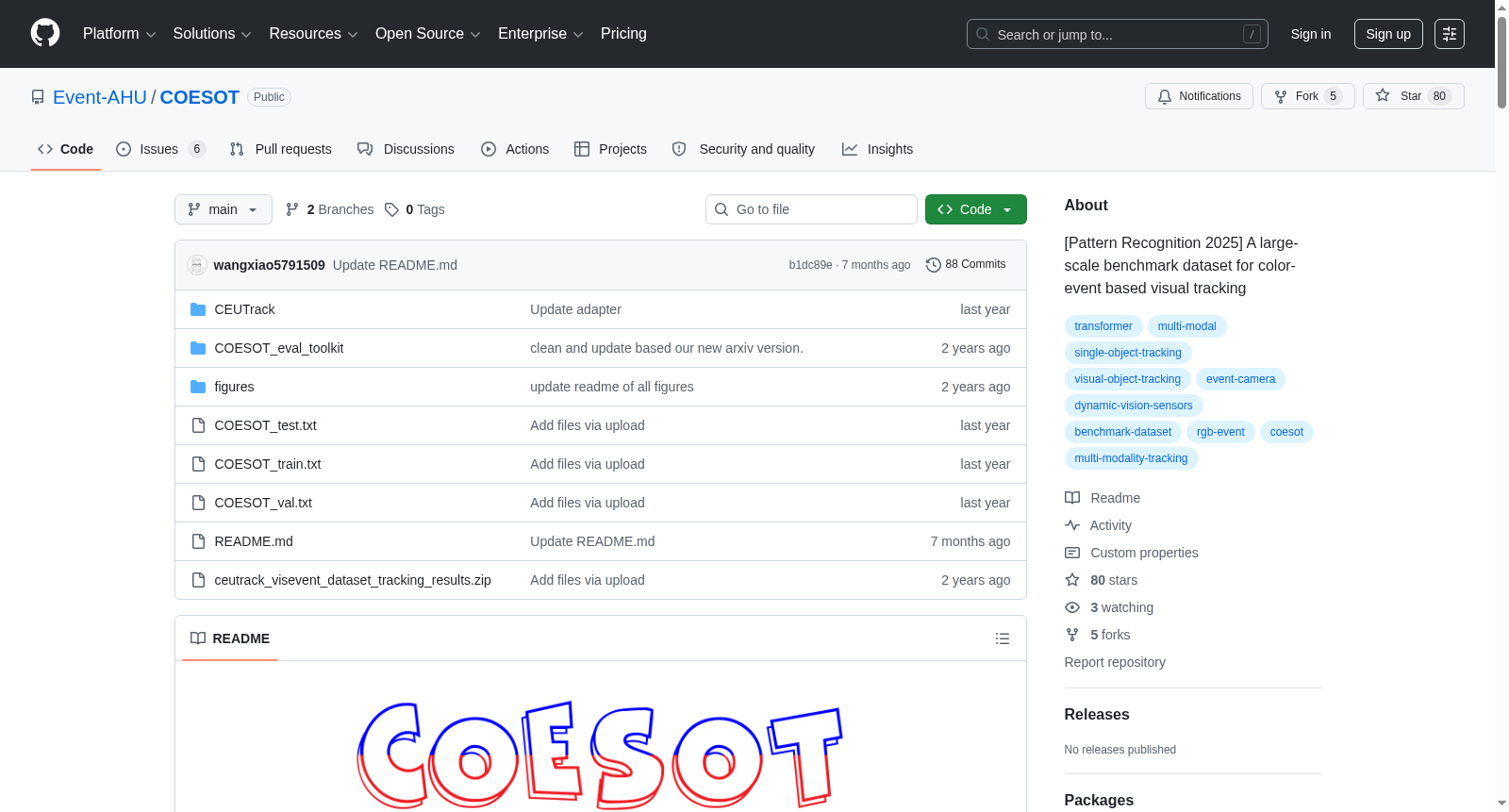Click the CEUTrack folder icon
This screenshot has height=812, width=1509.
pos(198,309)
